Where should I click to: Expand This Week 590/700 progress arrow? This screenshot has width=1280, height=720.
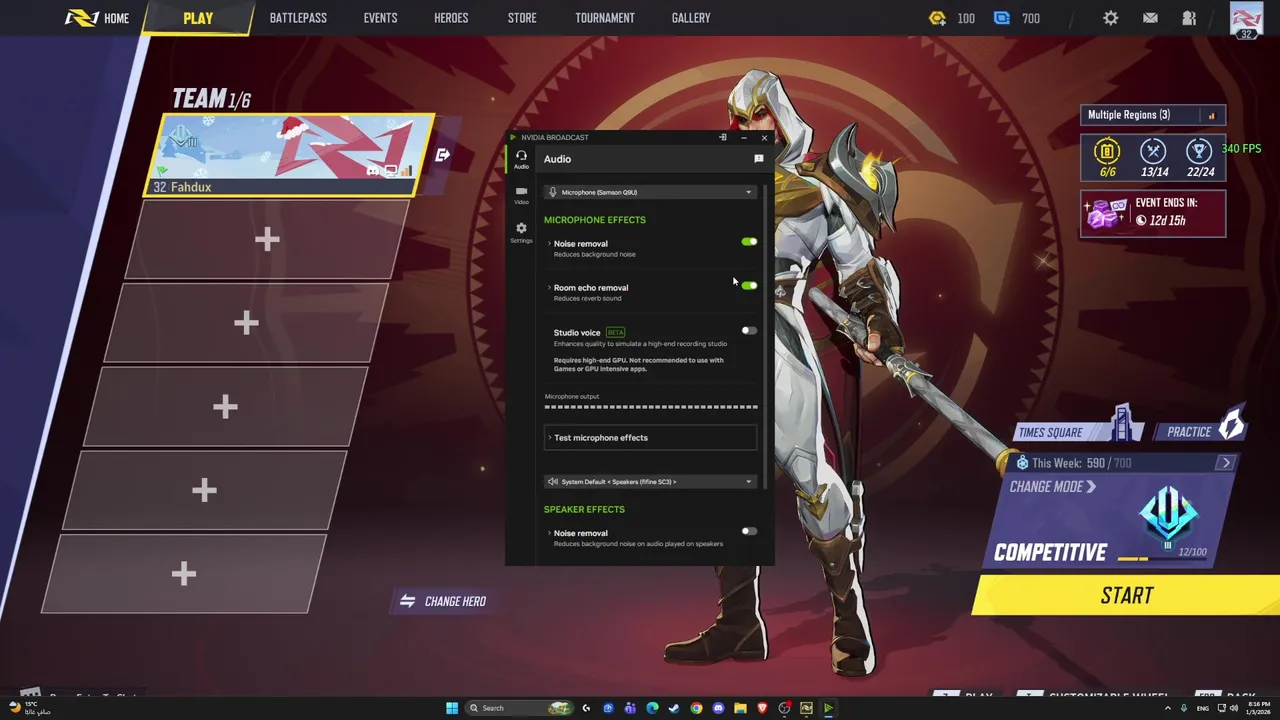point(1226,463)
